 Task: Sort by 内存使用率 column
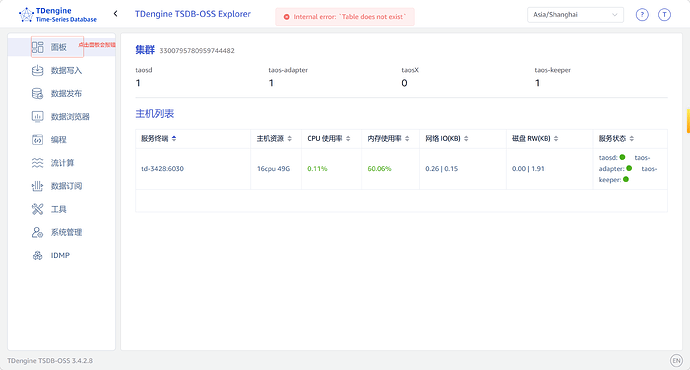pyautogui.click(x=407, y=139)
